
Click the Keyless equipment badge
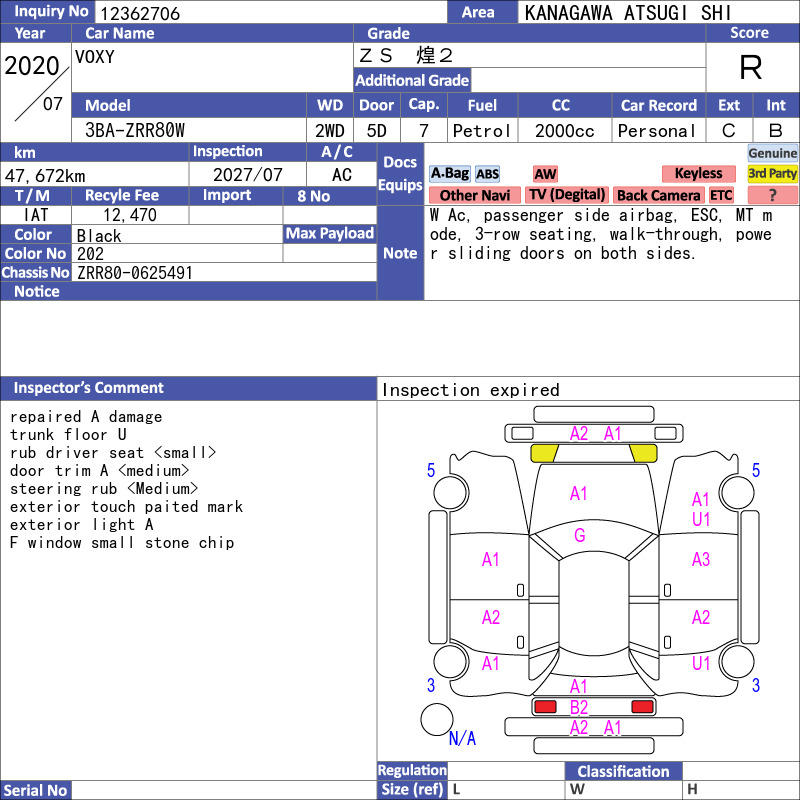click(698, 174)
